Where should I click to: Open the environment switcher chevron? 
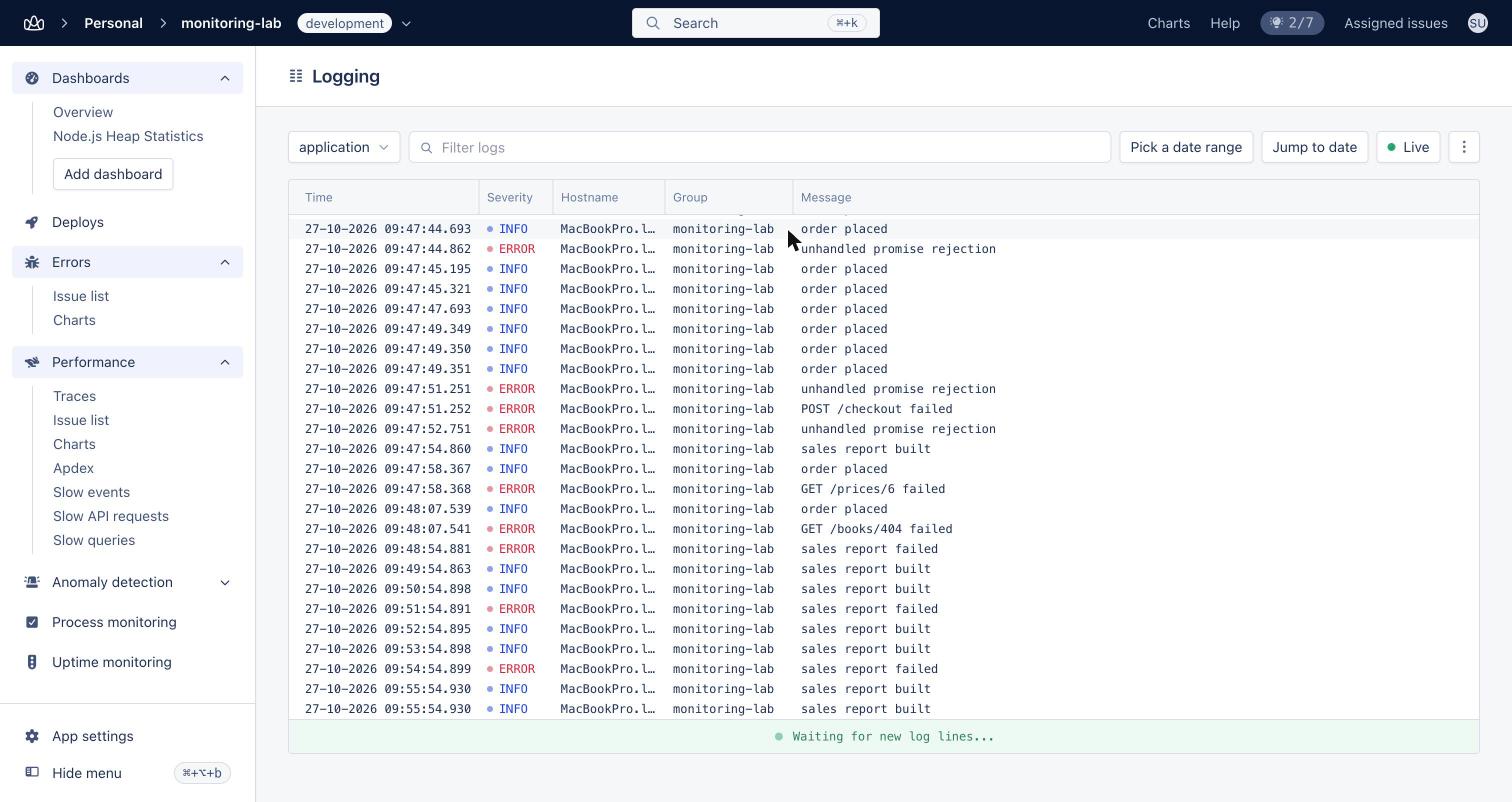[406, 23]
